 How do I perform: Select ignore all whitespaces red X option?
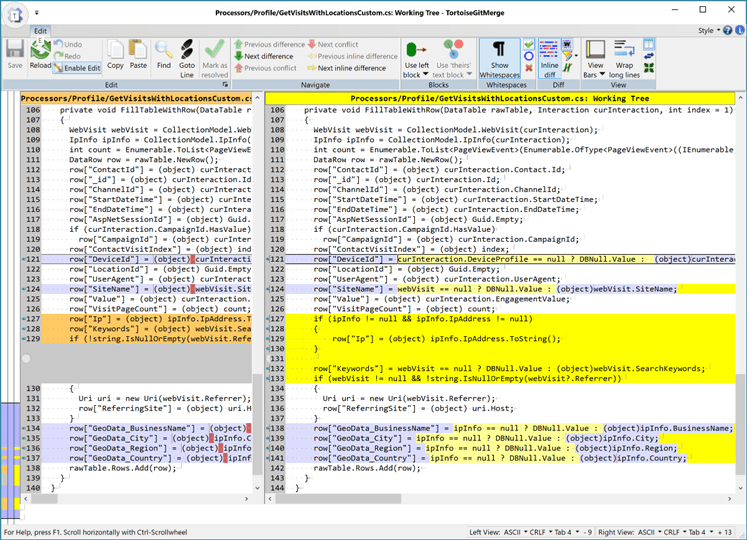529,68
